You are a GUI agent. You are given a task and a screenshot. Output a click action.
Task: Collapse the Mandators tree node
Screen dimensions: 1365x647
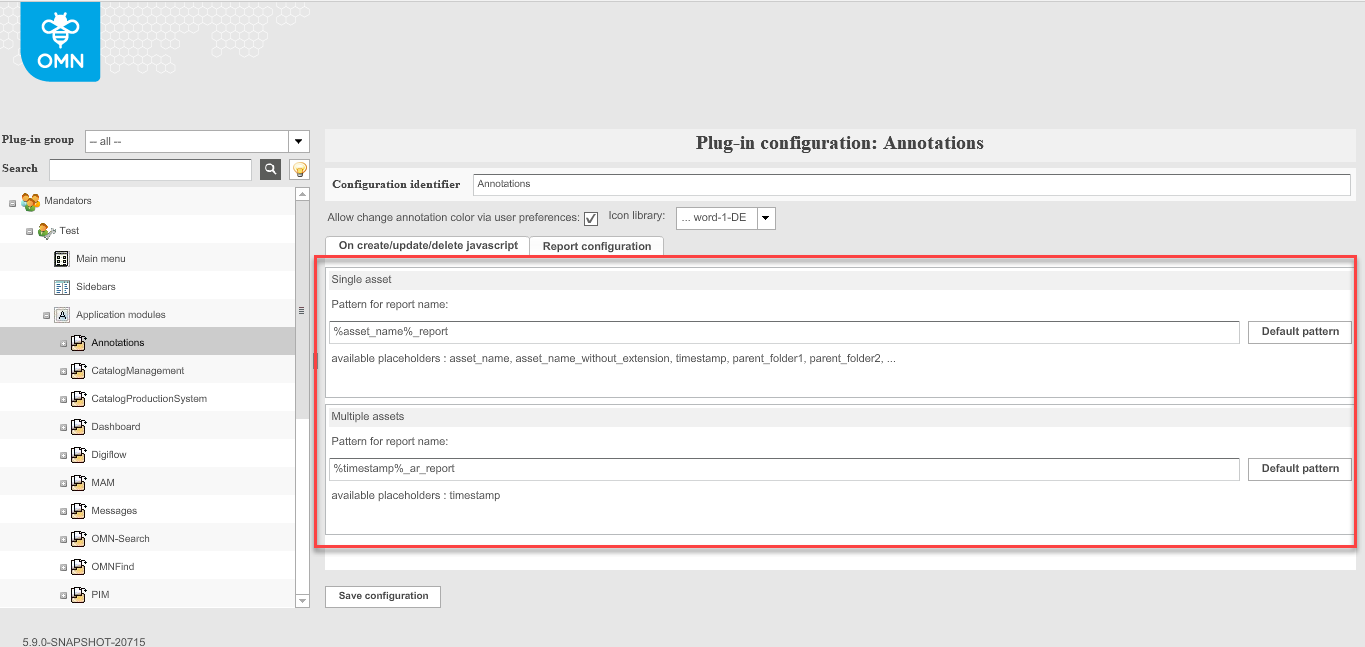12,201
